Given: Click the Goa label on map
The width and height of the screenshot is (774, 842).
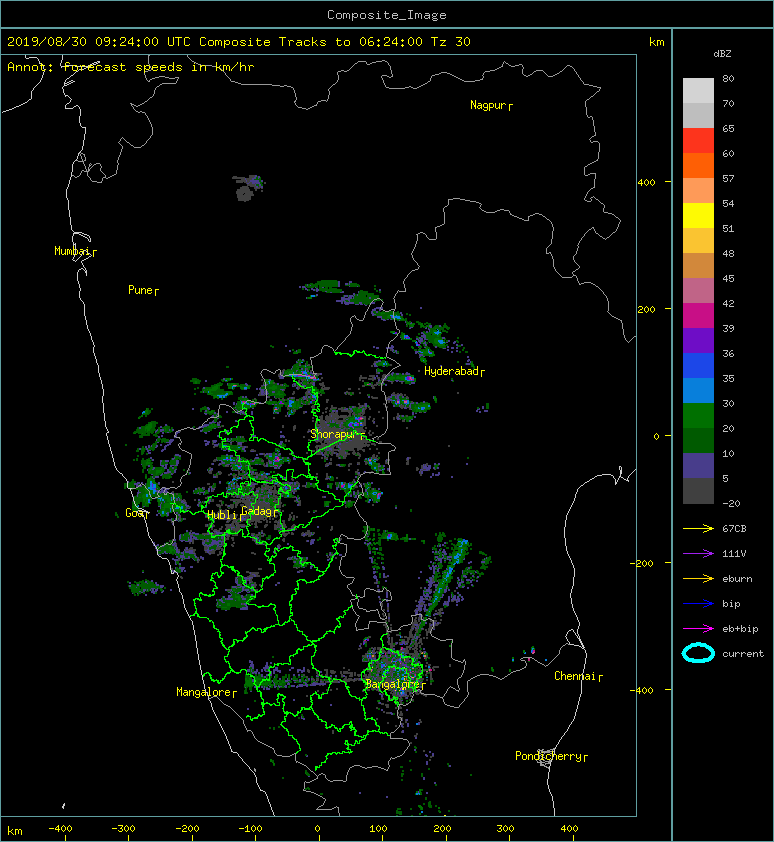Looking at the screenshot, I should click(x=134, y=513).
